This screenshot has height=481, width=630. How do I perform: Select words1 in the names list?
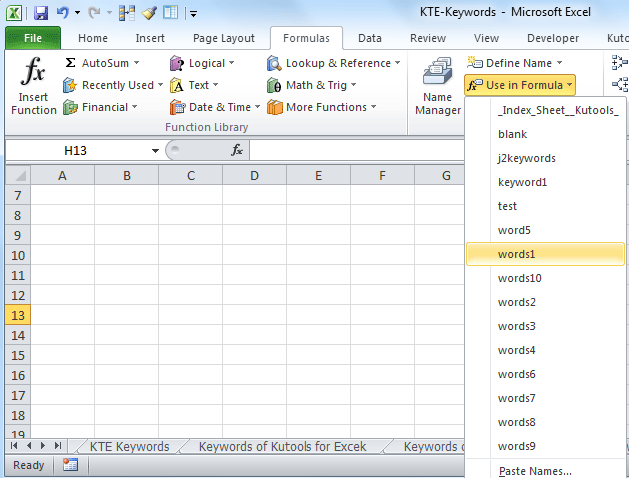[545, 254]
